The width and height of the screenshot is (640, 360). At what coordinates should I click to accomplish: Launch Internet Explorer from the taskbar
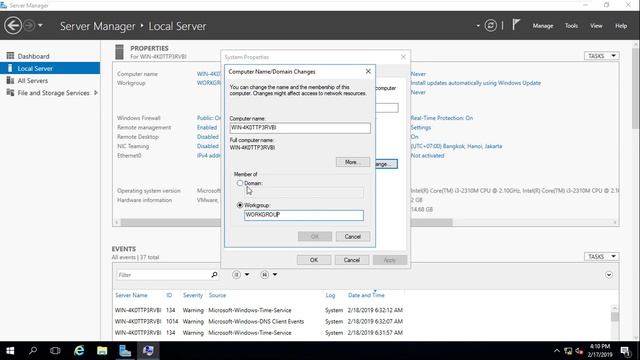[79, 351]
